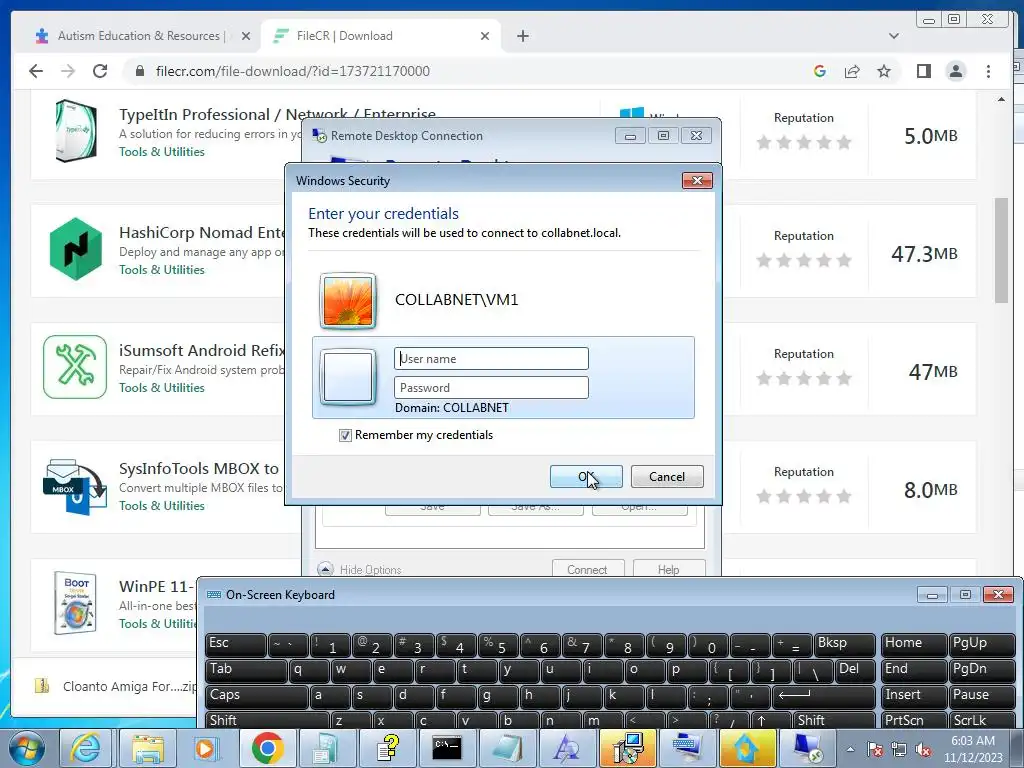Image resolution: width=1024 pixels, height=768 pixels.
Task: Open Chrome profile avatar
Action: (955, 71)
